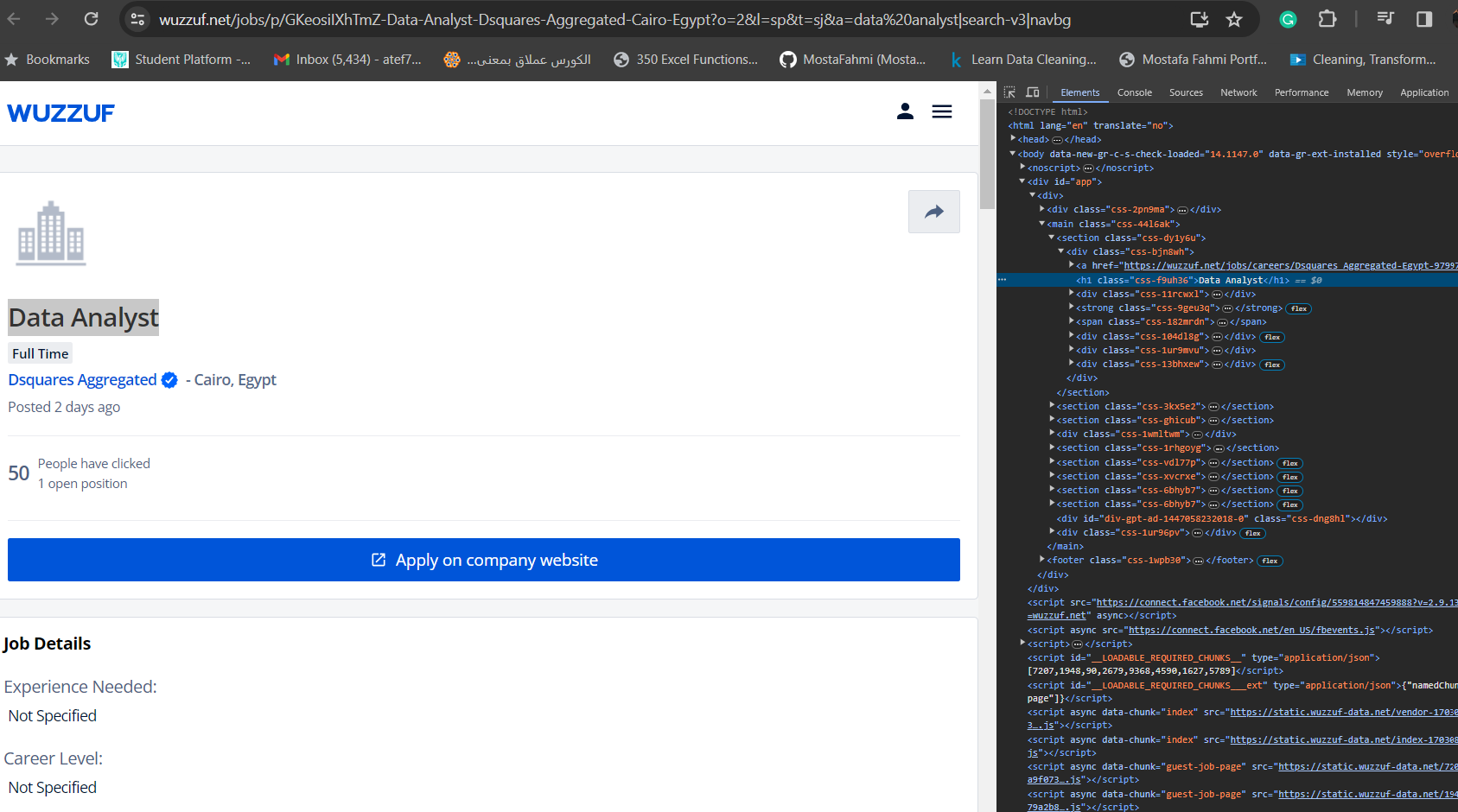Collapse main class css-44l6ak node
Image resolution: width=1458 pixels, height=812 pixels.
[1042, 224]
